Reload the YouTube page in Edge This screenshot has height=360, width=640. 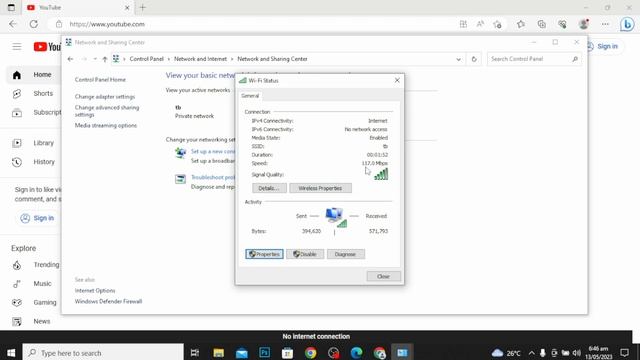(34, 24)
